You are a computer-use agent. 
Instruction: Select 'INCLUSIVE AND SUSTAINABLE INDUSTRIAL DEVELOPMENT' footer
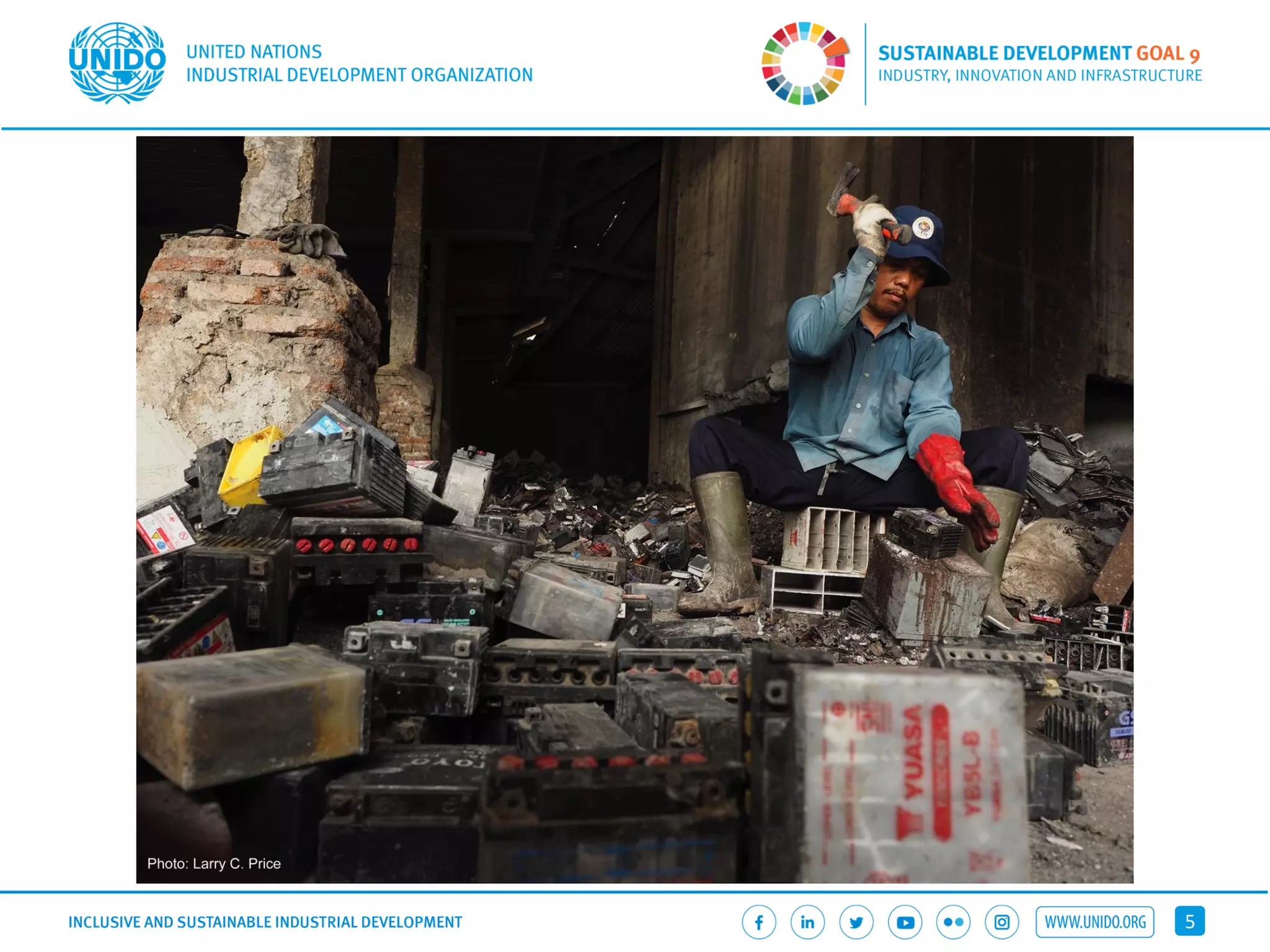point(265,922)
